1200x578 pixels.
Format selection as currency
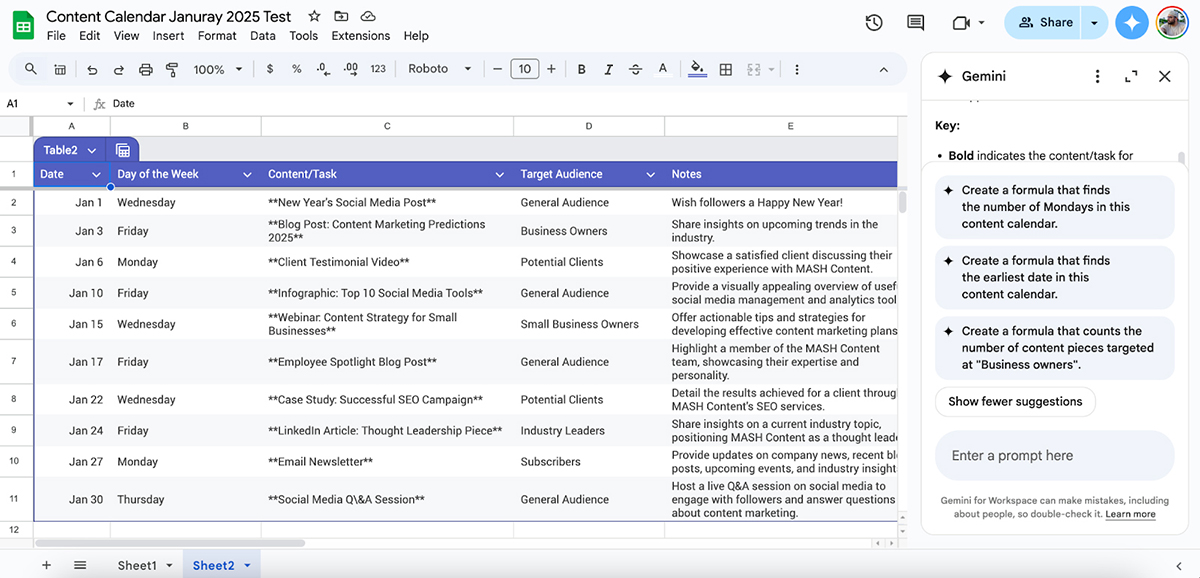pyautogui.click(x=268, y=70)
